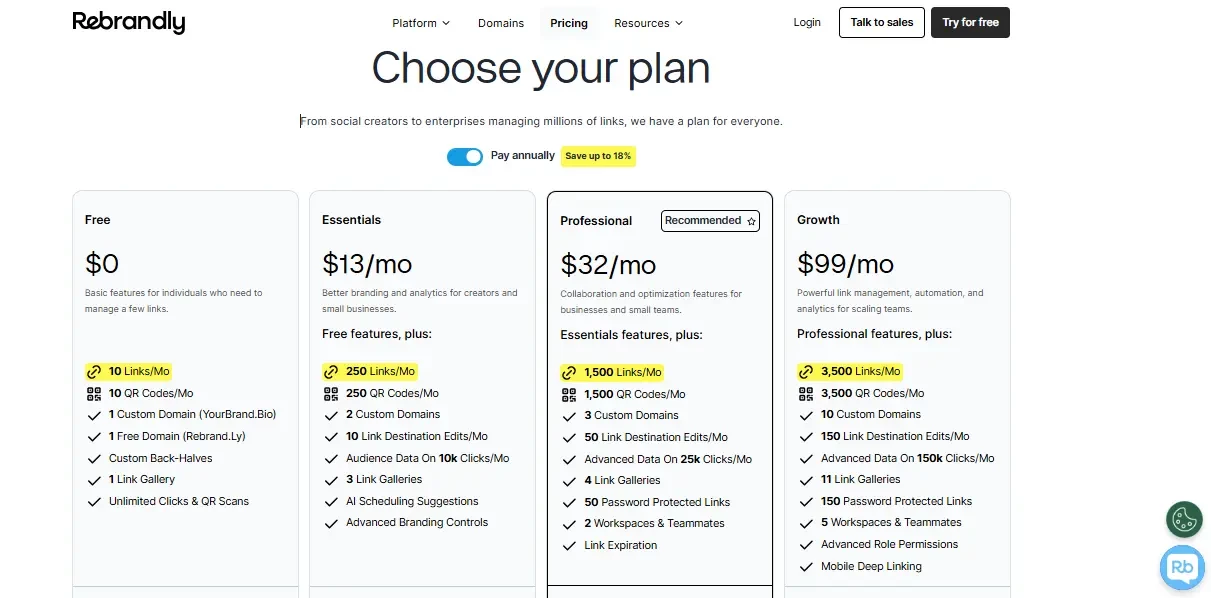Click link icon beside 3,500 Links/Mo
1211x598 pixels.
pyautogui.click(x=806, y=371)
